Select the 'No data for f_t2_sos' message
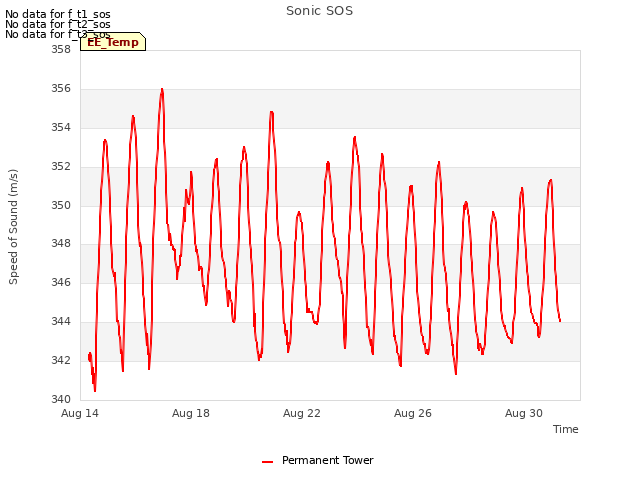This screenshot has height=480, width=640. point(58,24)
